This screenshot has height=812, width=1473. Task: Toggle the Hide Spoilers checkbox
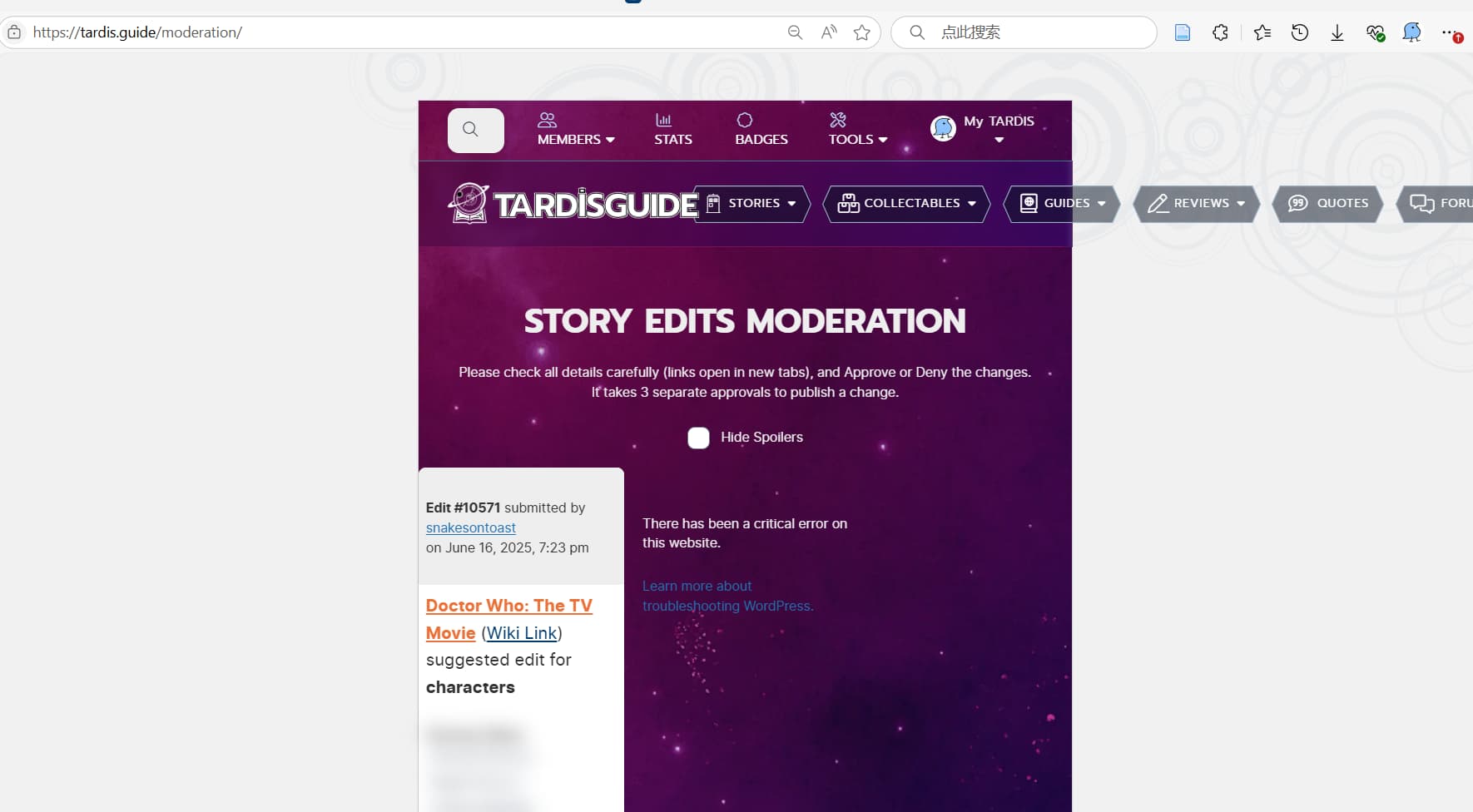coord(698,438)
